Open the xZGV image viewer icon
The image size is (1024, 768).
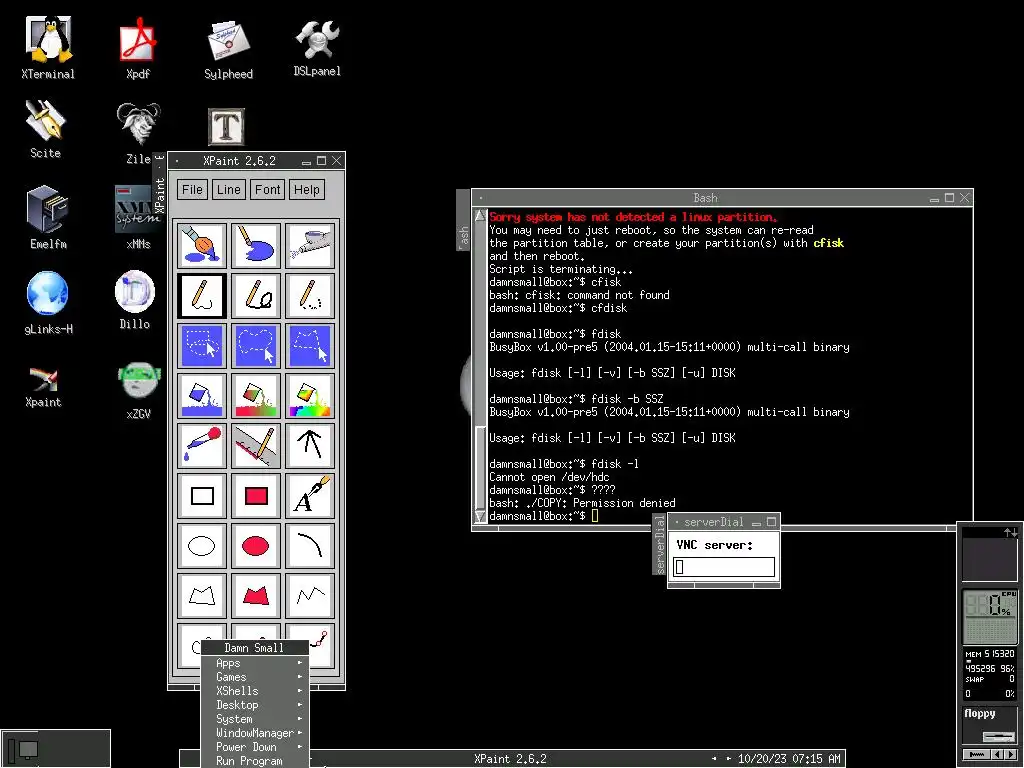(x=138, y=390)
